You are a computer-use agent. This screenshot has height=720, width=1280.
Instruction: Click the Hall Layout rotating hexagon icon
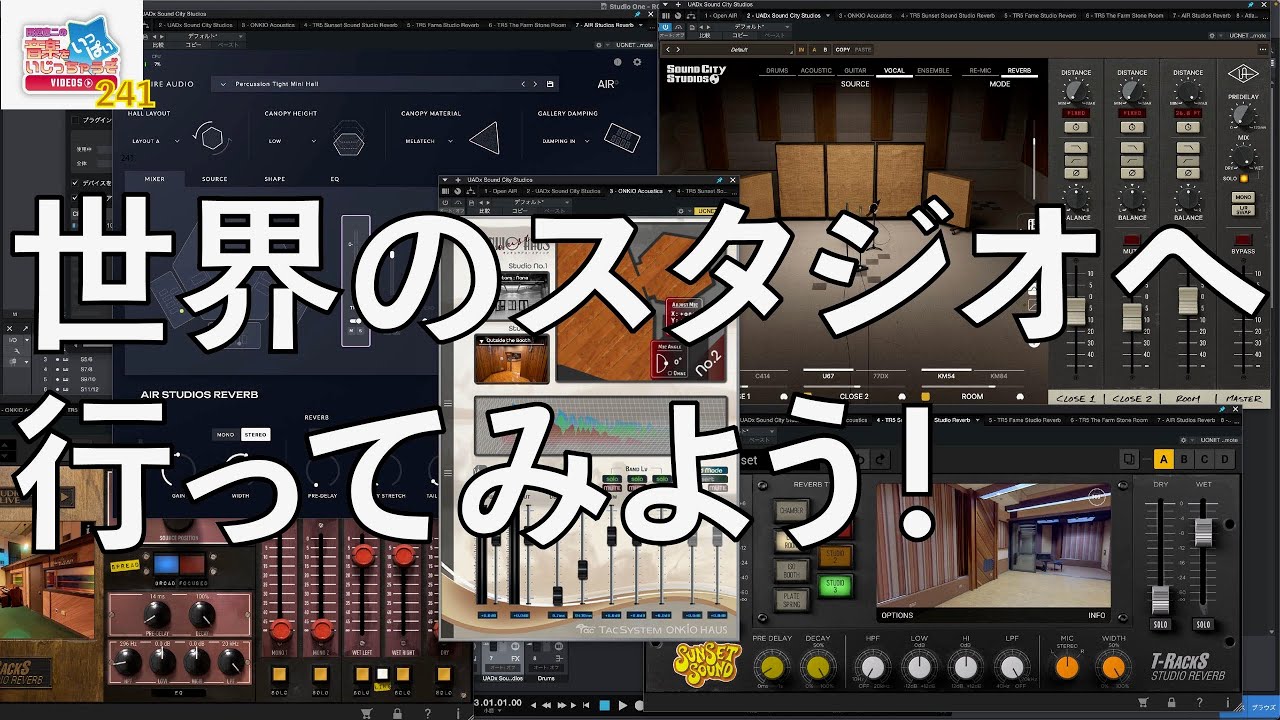pos(211,140)
